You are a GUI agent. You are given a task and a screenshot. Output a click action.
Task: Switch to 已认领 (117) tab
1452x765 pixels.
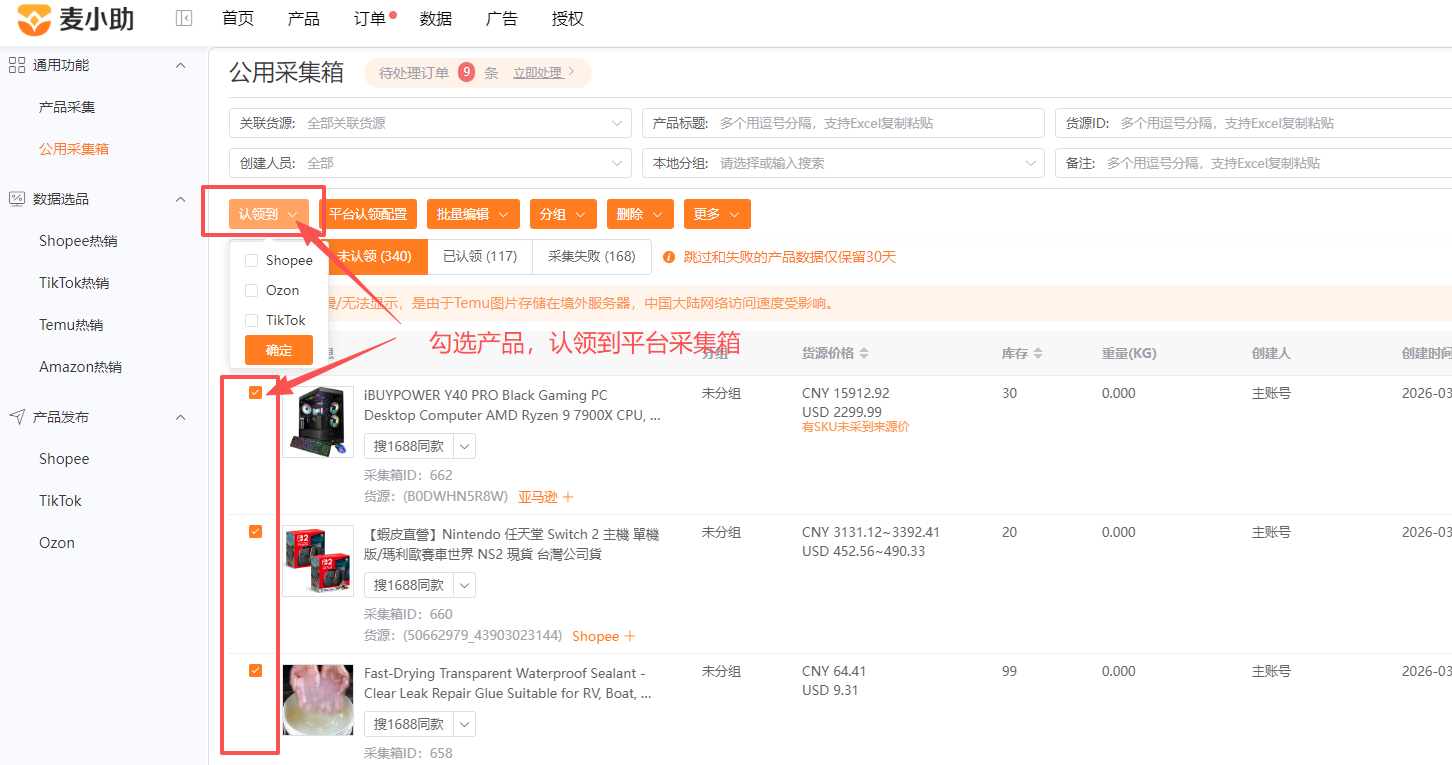click(480, 256)
